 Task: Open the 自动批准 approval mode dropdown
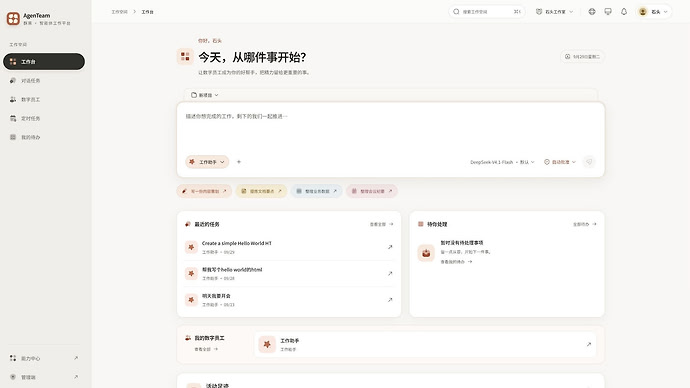[560, 162]
